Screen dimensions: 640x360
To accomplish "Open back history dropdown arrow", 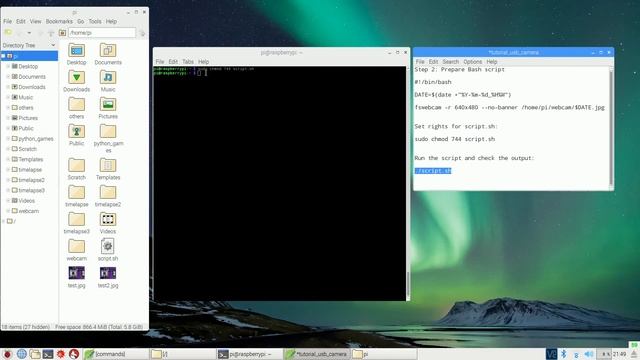I will tap(29, 33).
